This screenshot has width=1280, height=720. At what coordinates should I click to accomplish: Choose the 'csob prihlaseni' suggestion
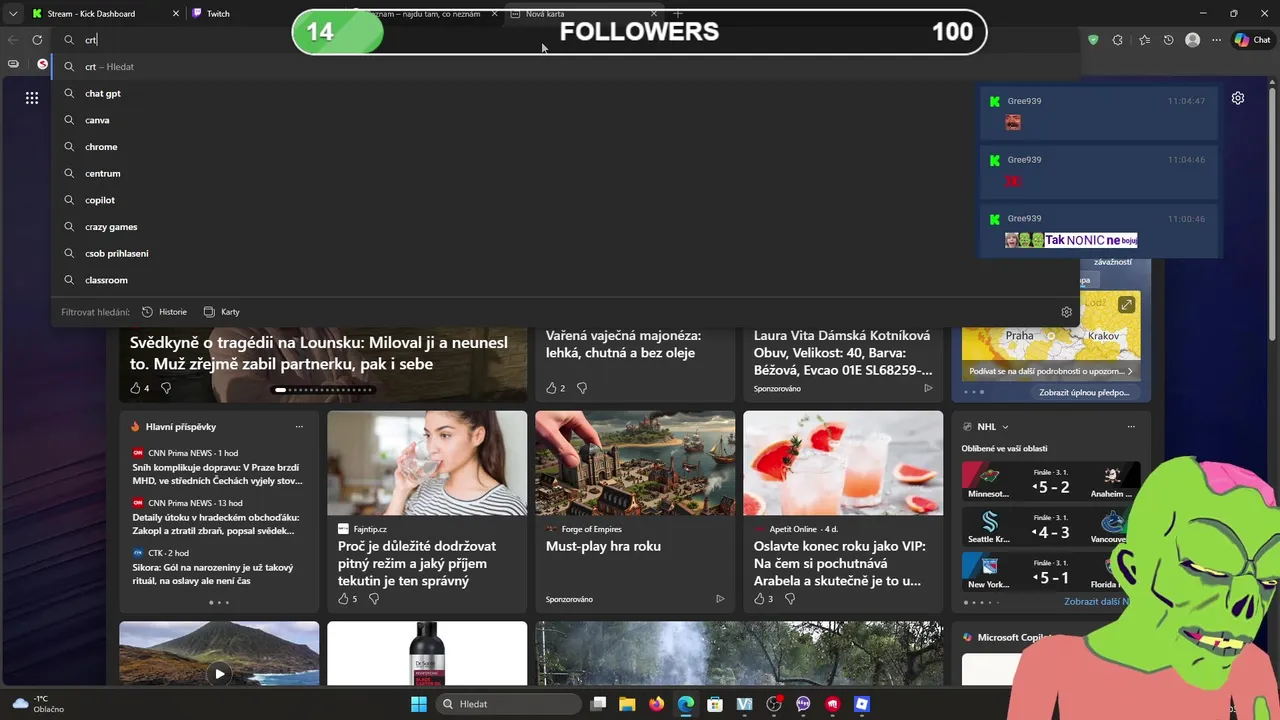566,253
